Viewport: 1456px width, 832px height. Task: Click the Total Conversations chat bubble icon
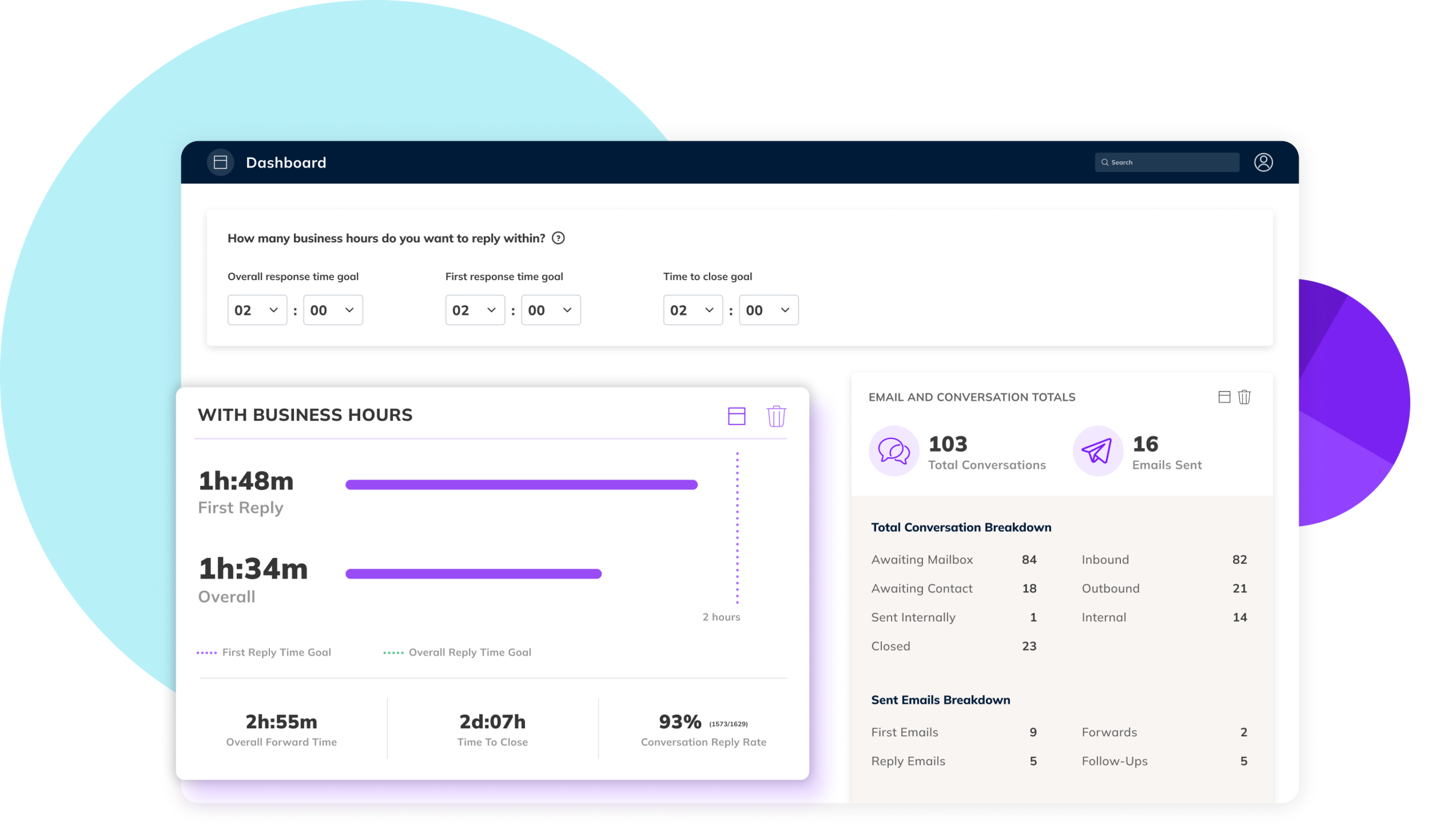pos(894,451)
